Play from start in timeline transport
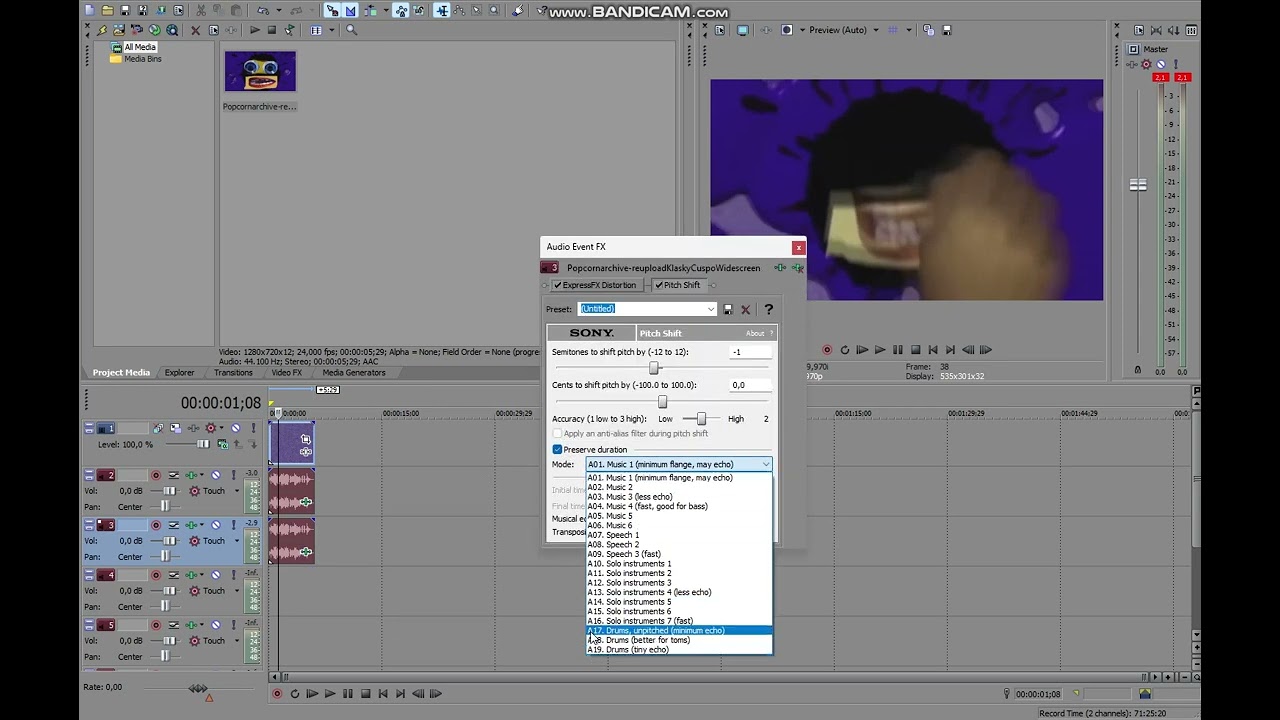This screenshot has height=720, width=1280. [x=312, y=694]
